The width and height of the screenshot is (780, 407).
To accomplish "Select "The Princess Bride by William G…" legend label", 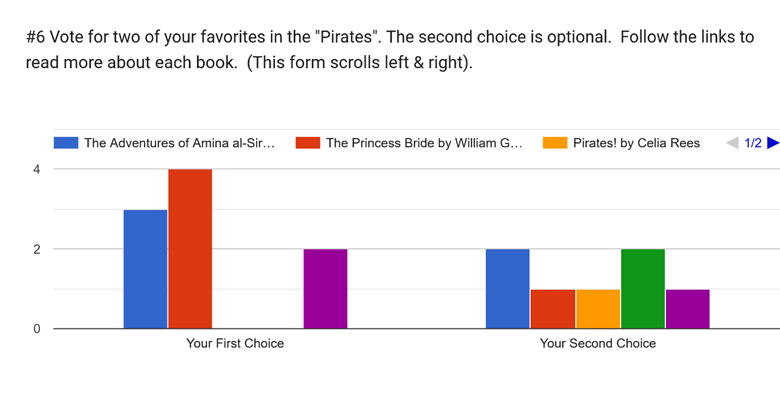I will click(424, 143).
